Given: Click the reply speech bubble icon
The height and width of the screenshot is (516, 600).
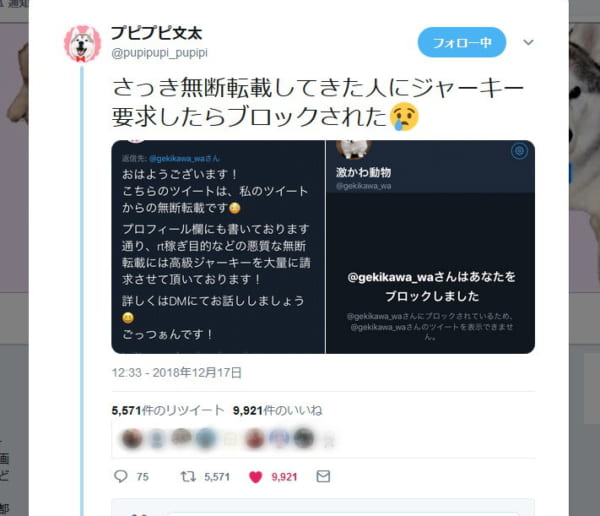Looking at the screenshot, I should [x=121, y=476].
